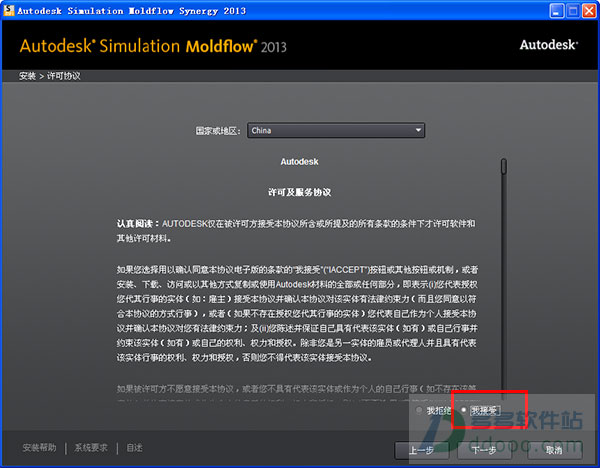Click the Autodesk logo at top right
The image size is (600, 468).
[x=549, y=45]
